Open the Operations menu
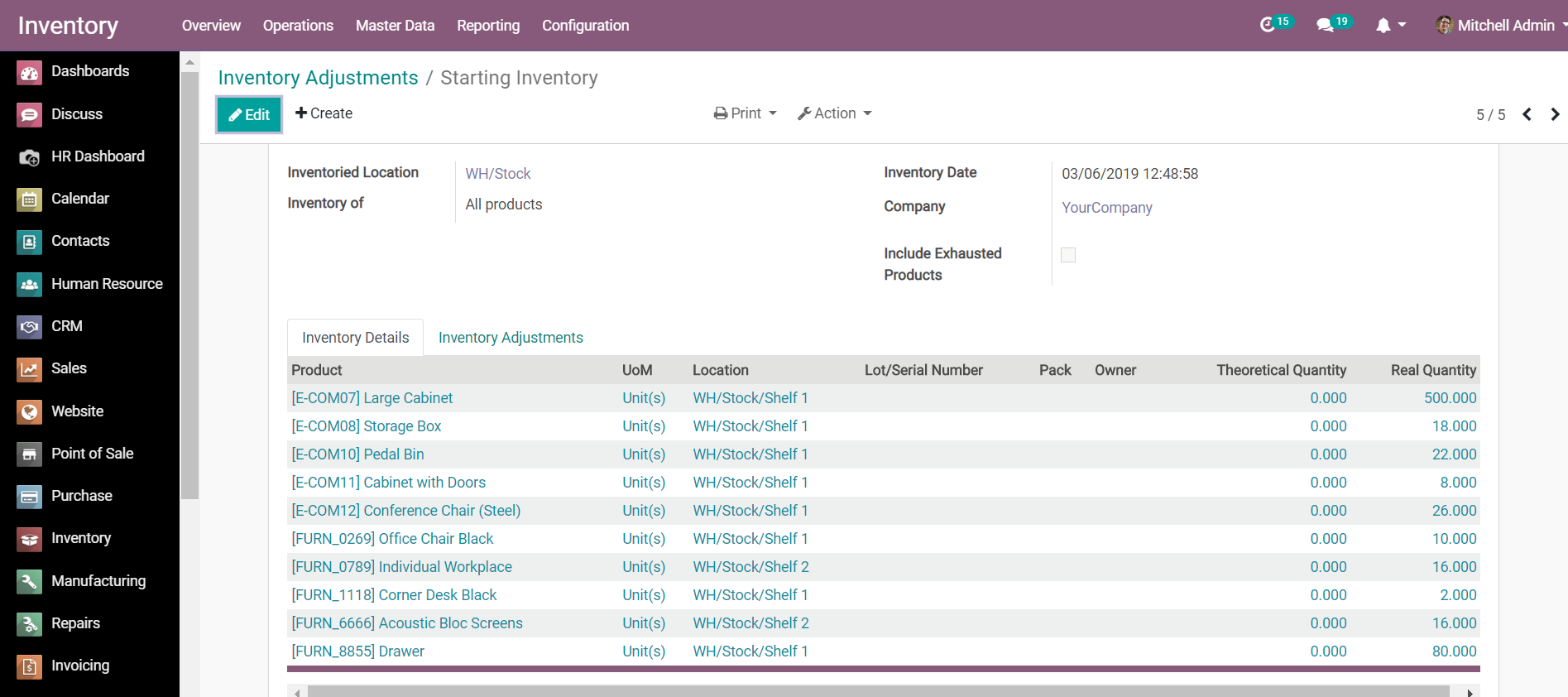Screen dimensions: 1568x697 [298, 26]
